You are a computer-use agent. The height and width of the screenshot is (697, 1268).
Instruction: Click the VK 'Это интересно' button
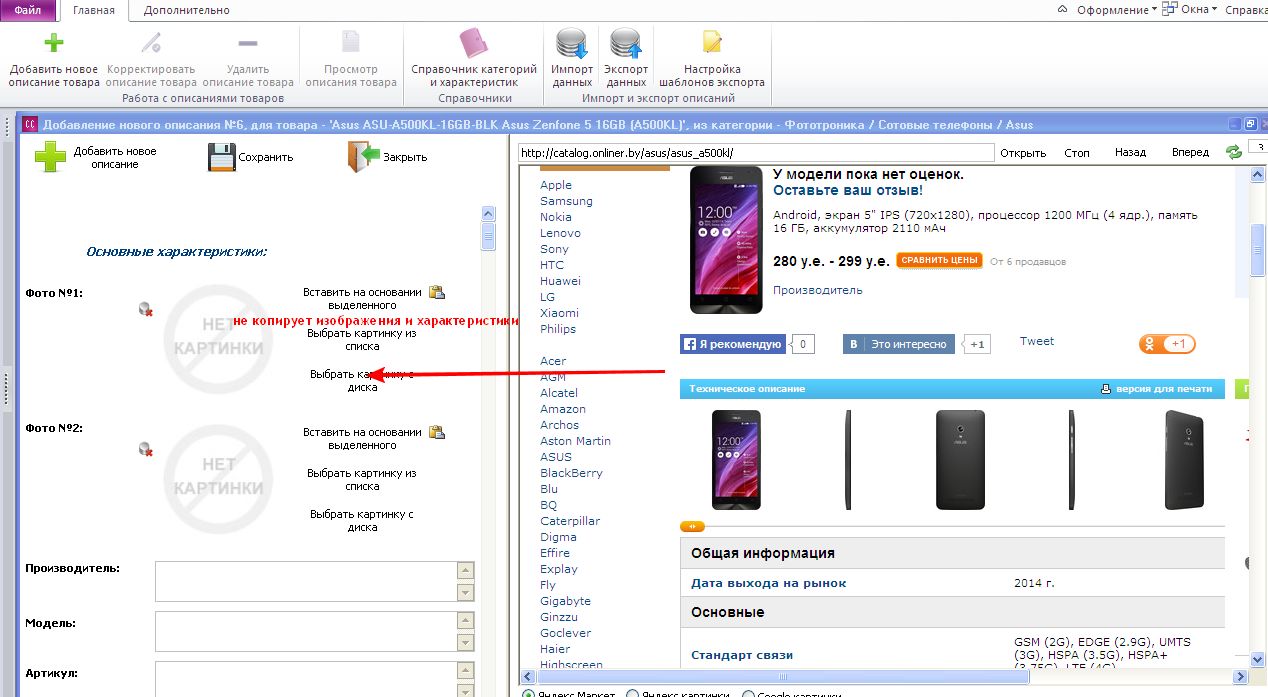pyautogui.click(x=899, y=344)
